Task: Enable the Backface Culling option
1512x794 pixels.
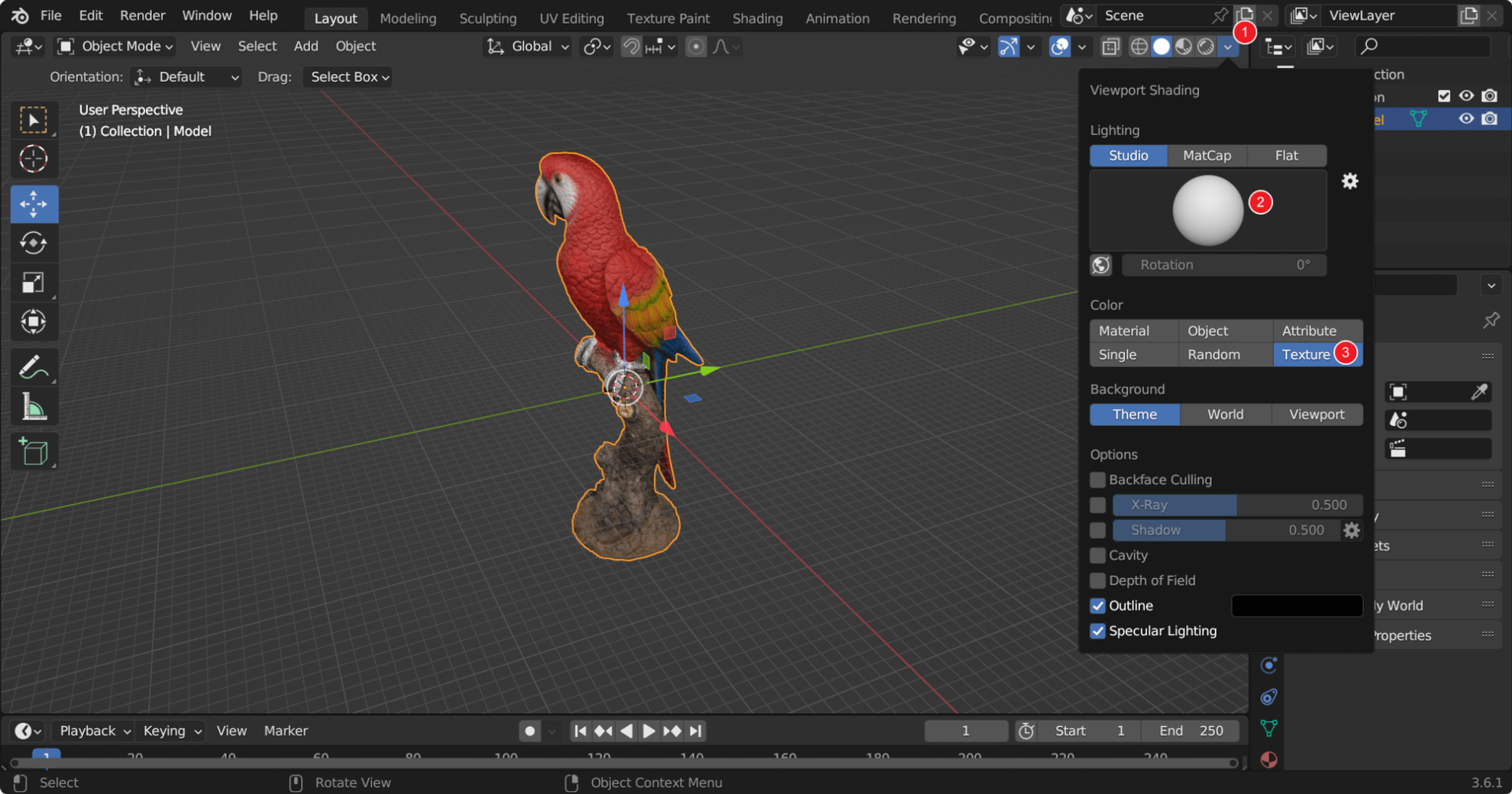Action: tap(1098, 479)
